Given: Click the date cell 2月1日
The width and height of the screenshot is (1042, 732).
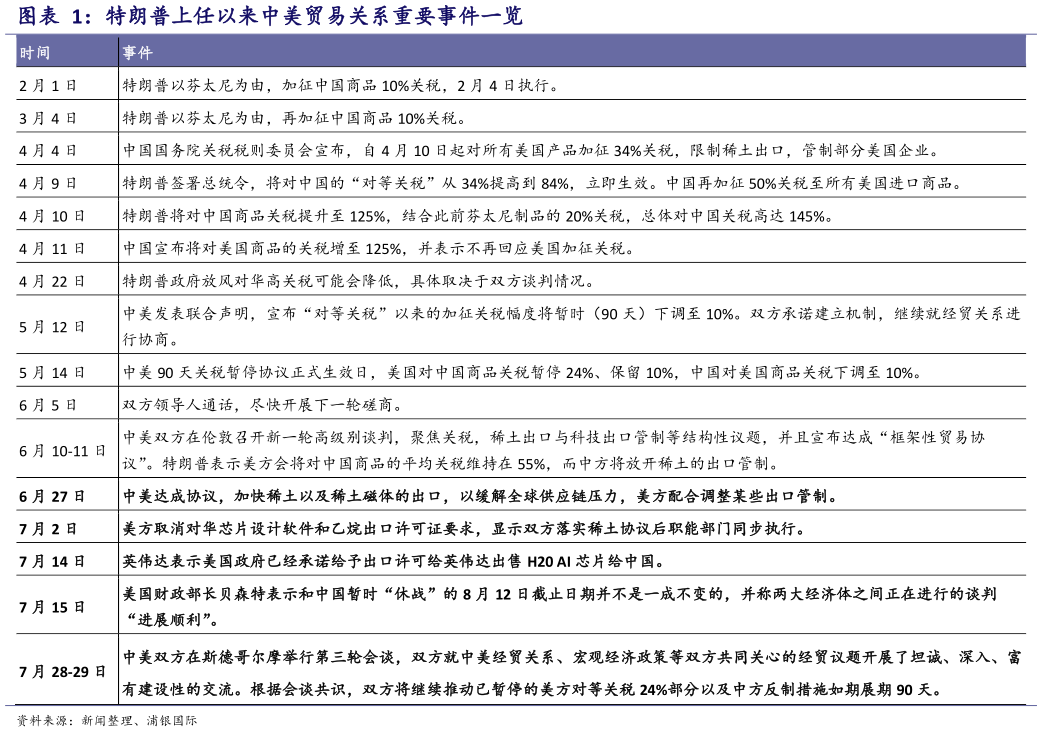Looking at the screenshot, I should point(48,86).
